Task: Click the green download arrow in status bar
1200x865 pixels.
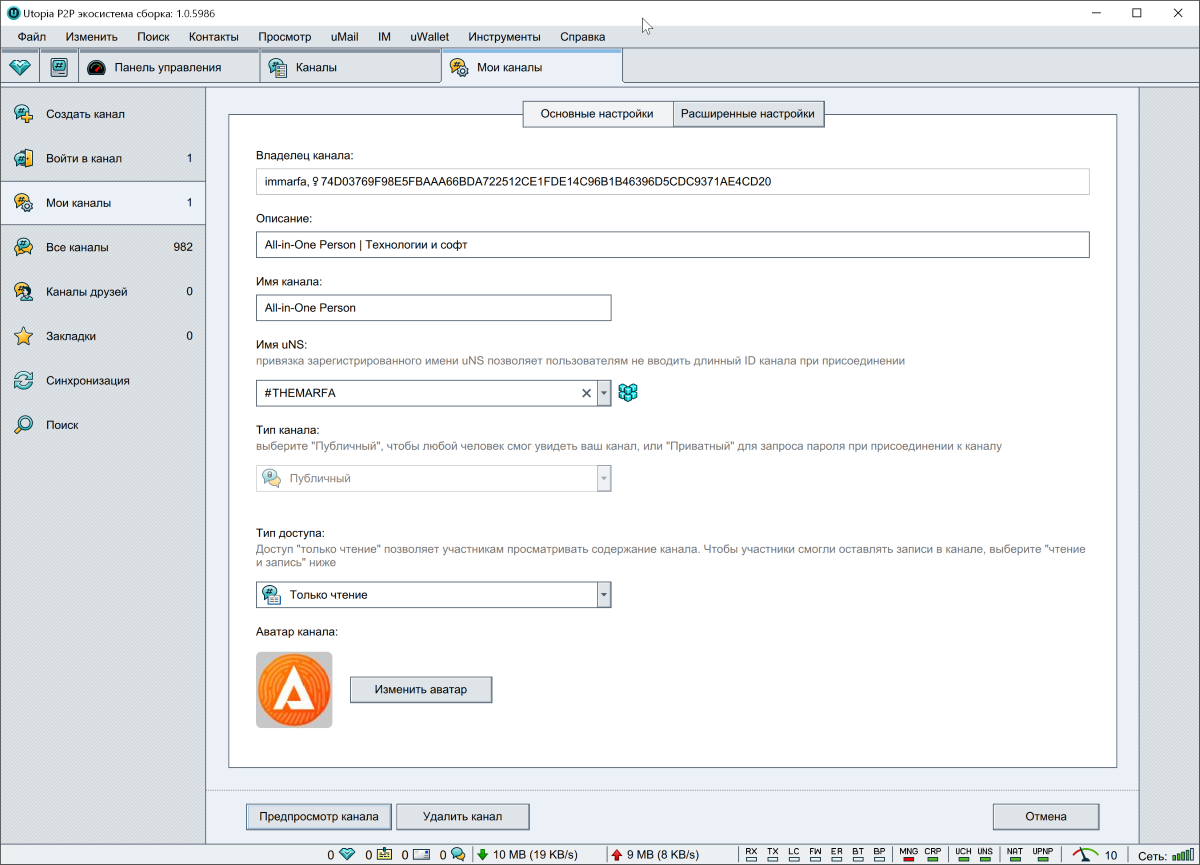Action: (x=483, y=855)
